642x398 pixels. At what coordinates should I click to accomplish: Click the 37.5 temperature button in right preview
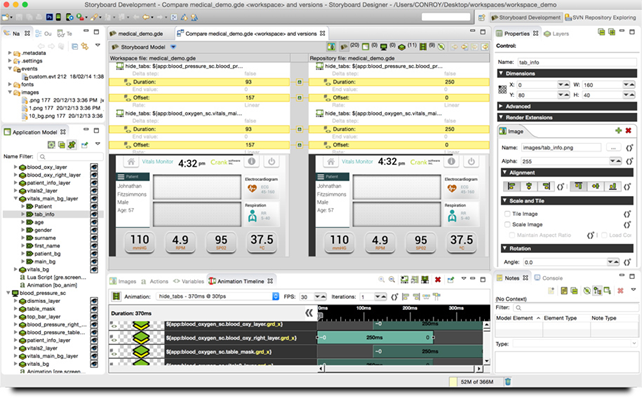[461, 242]
